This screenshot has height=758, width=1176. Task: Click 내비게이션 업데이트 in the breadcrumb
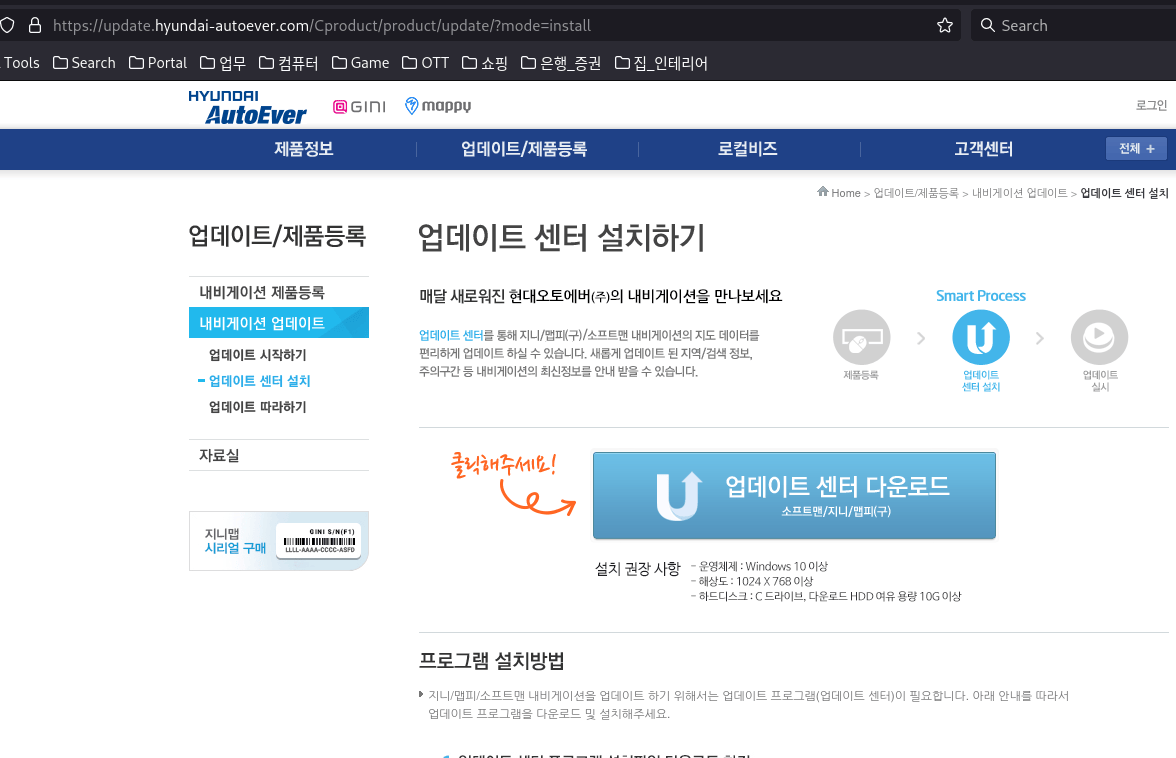1019,193
